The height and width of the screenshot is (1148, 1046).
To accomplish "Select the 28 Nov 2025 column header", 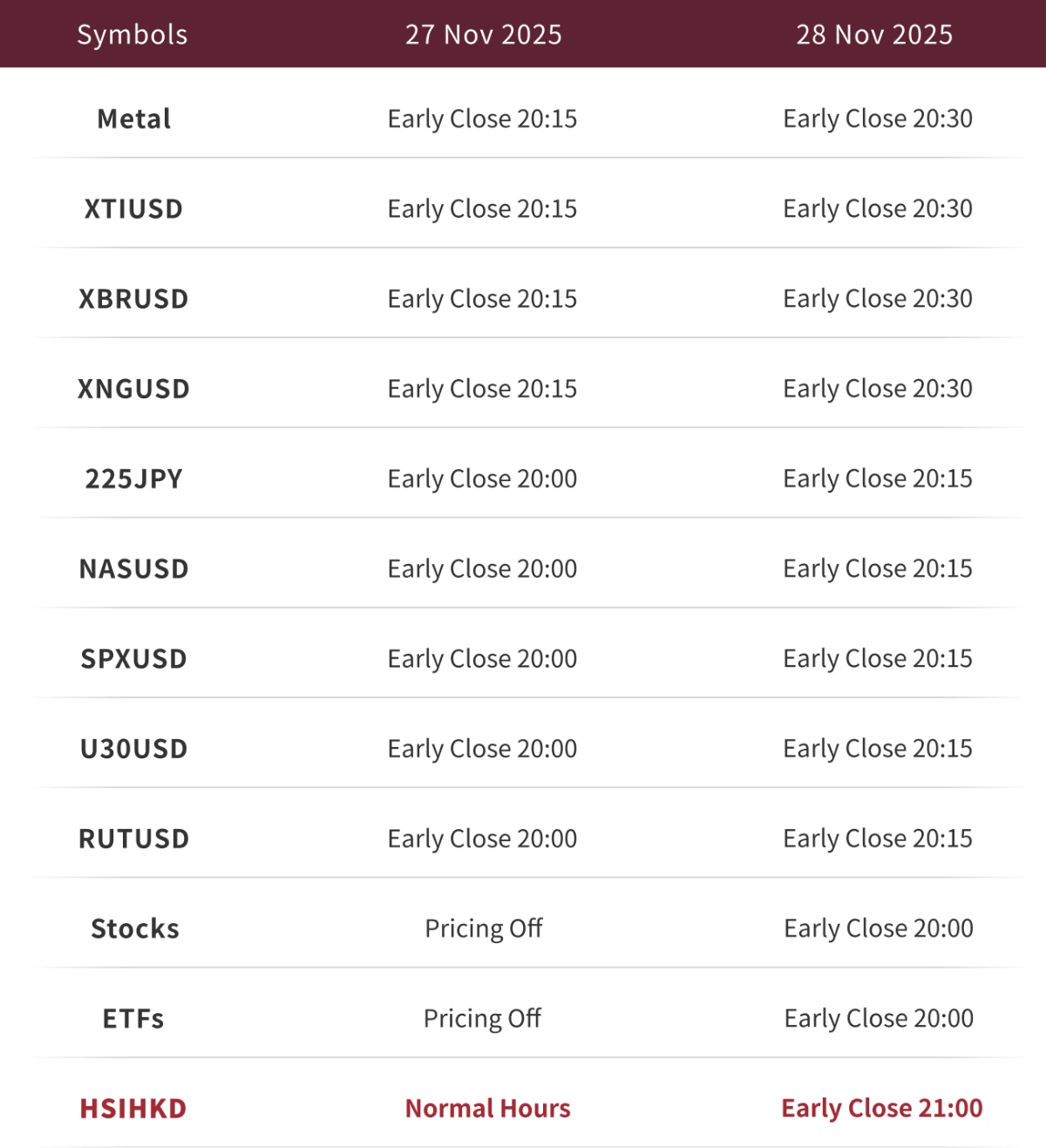I will point(874,34).
